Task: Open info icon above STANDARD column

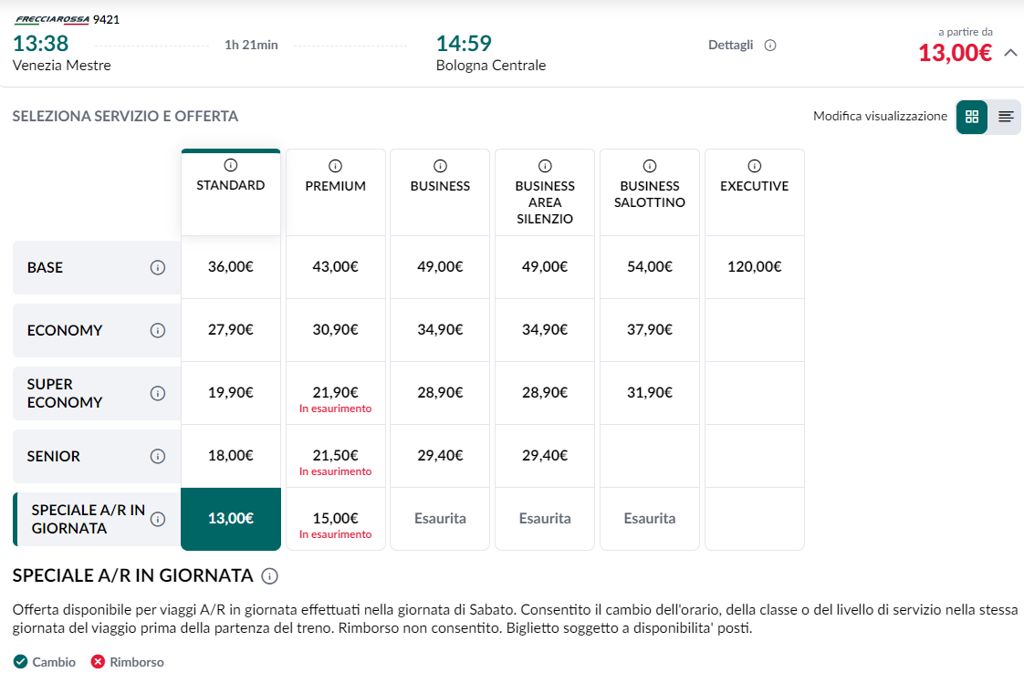Action: [x=231, y=165]
